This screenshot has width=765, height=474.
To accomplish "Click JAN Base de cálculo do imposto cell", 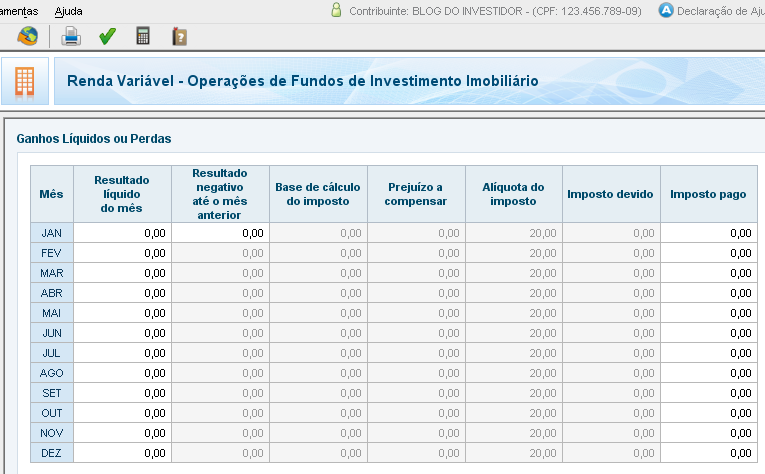I will click(x=319, y=233).
